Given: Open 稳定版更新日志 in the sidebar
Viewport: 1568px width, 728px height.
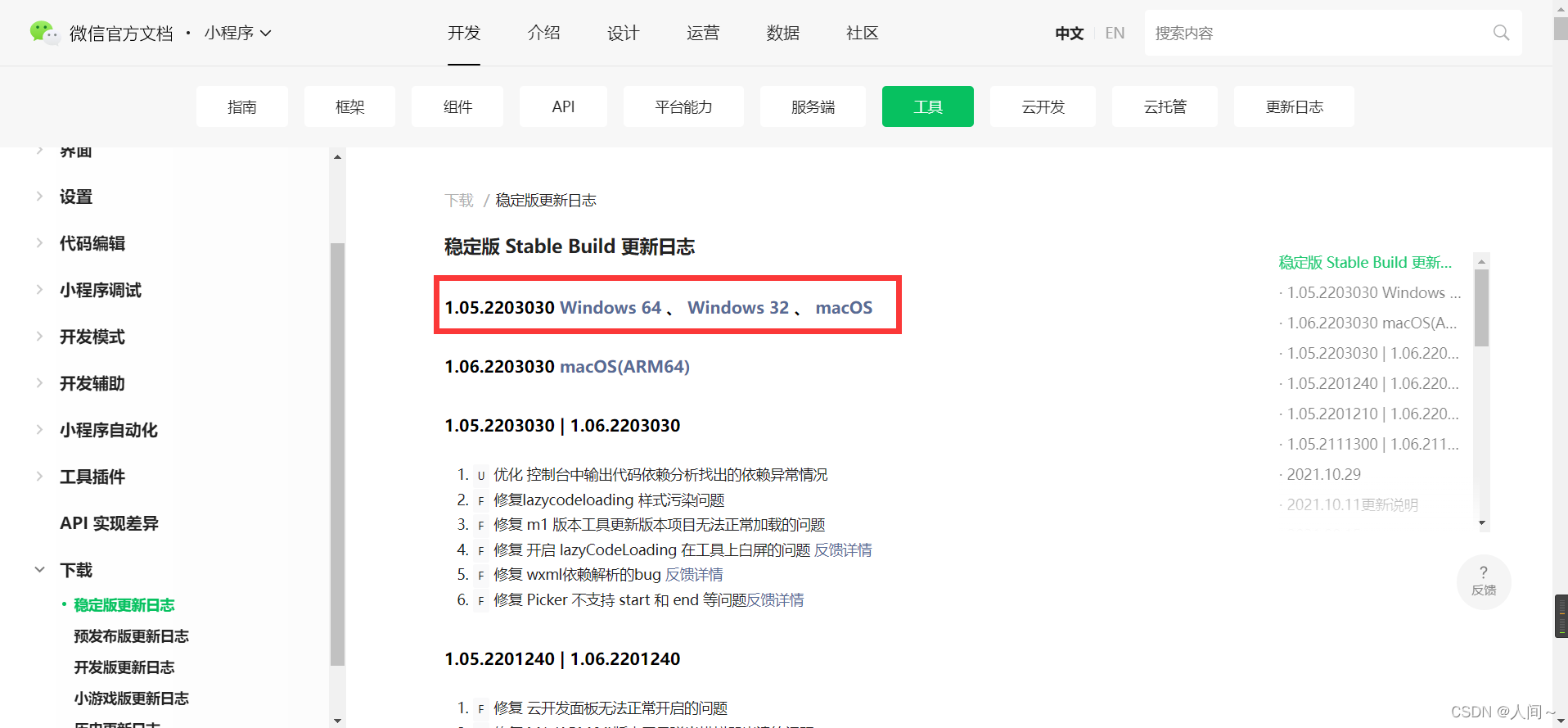Looking at the screenshot, I should [124, 605].
